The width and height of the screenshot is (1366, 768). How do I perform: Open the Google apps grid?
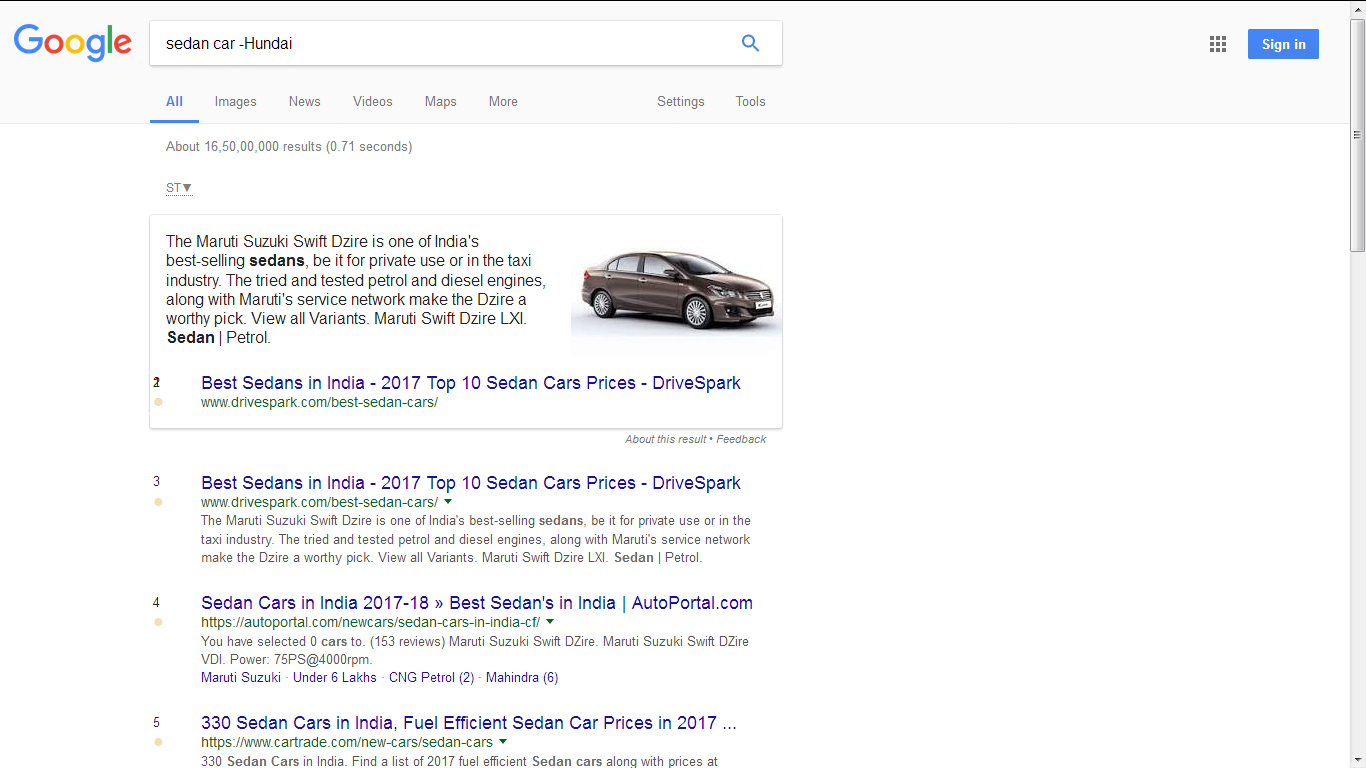[1217, 44]
